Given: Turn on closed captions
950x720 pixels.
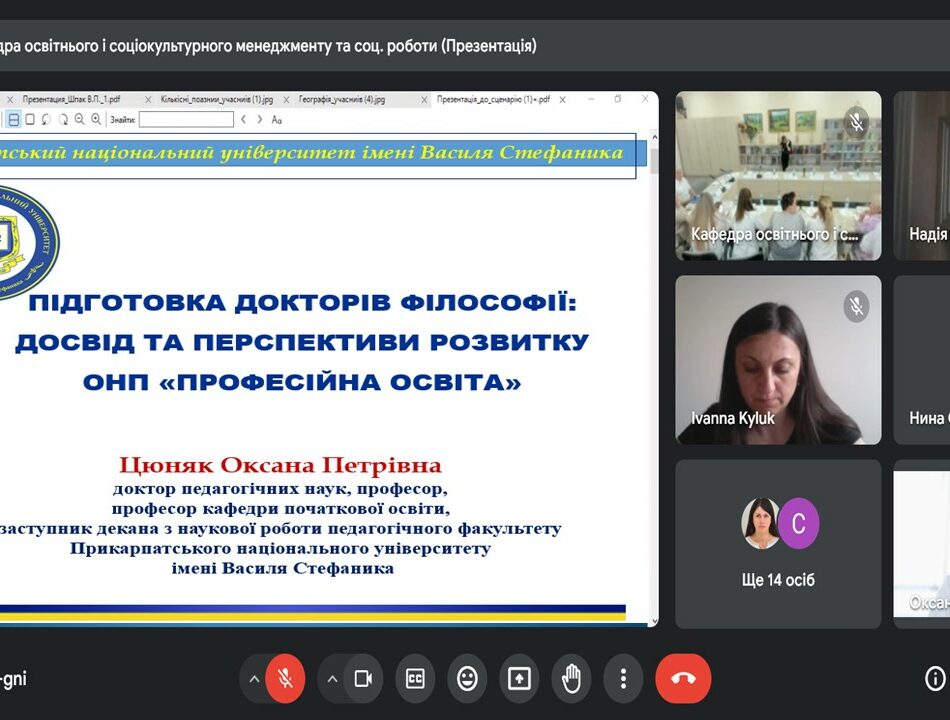Looking at the screenshot, I should pos(415,679).
